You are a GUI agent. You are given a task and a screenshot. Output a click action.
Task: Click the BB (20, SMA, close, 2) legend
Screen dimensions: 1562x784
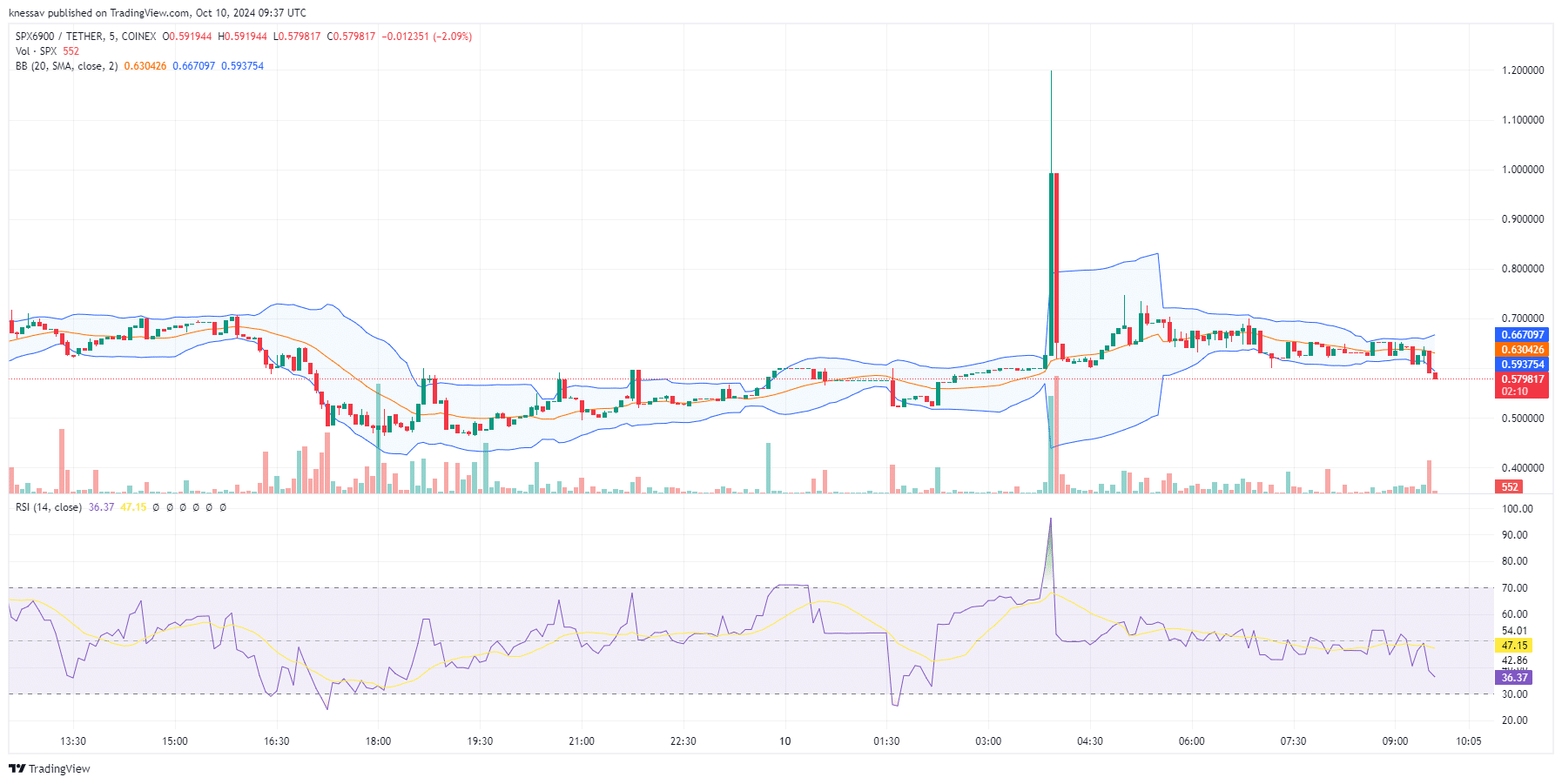(x=66, y=66)
